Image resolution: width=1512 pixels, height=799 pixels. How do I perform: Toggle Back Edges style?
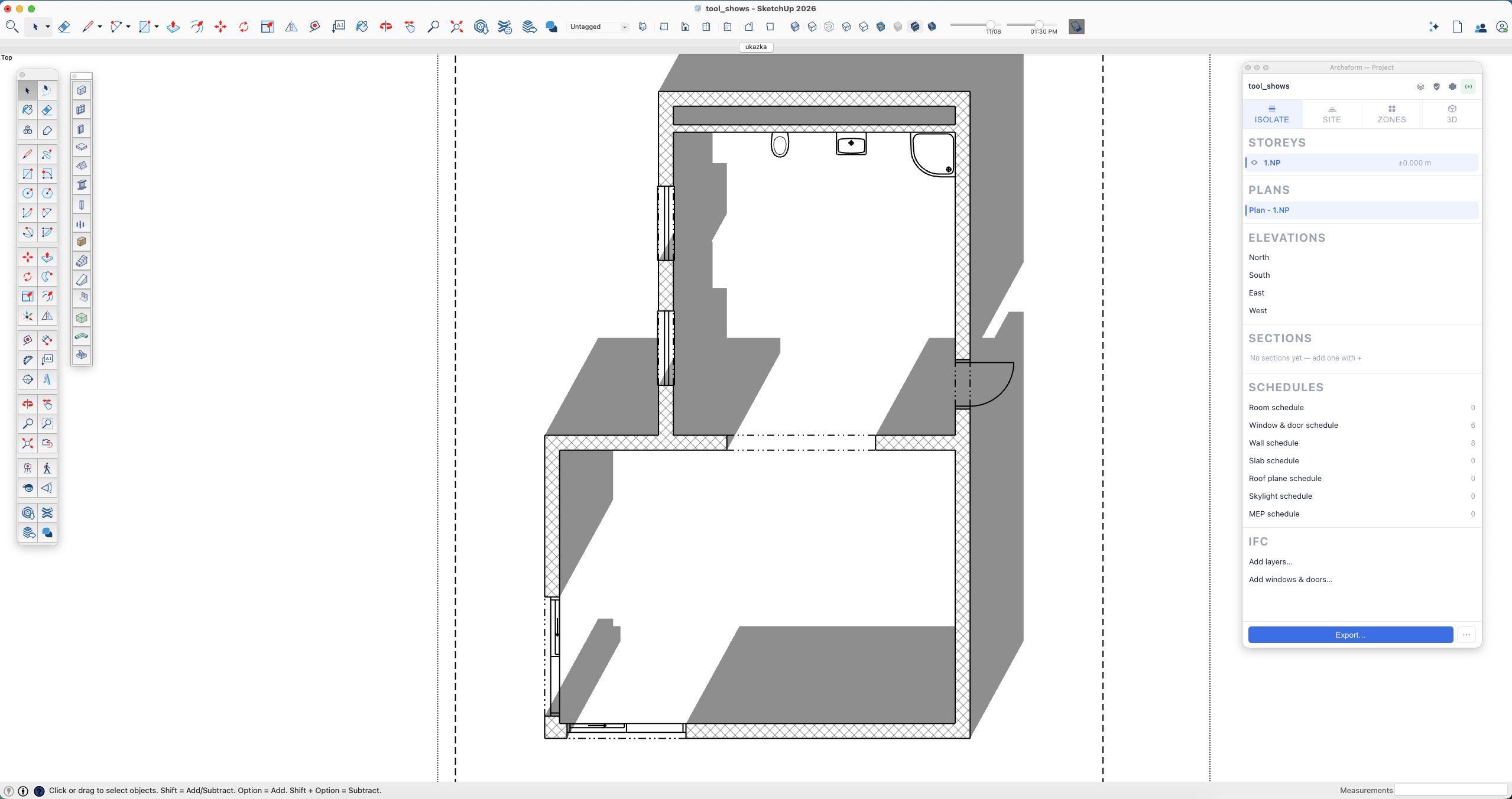(812, 27)
